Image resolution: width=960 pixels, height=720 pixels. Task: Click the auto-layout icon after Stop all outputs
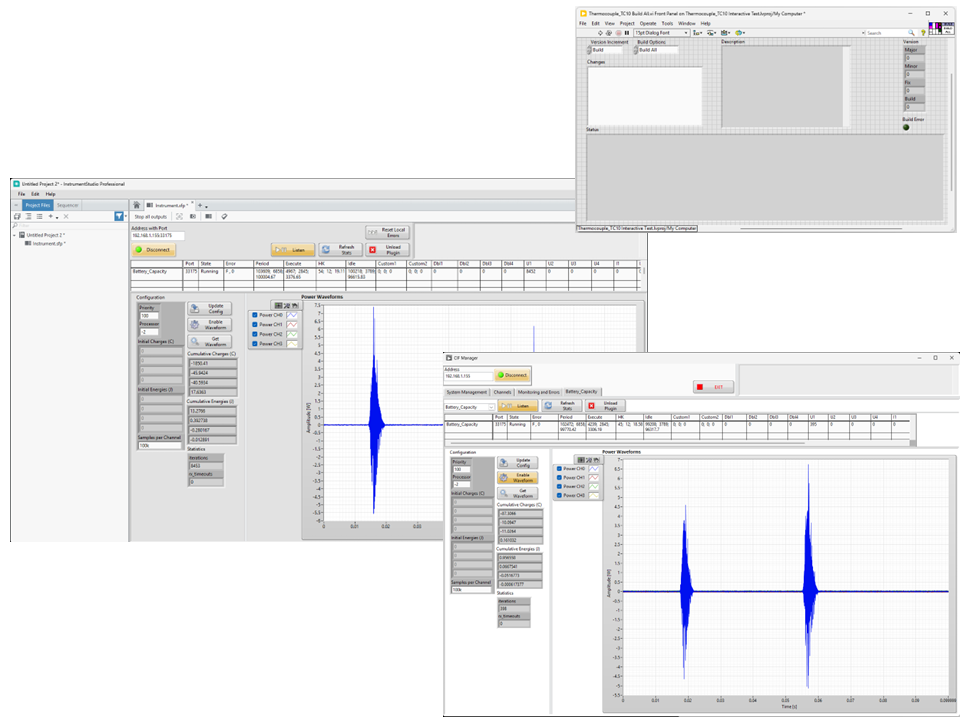(179, 216)
